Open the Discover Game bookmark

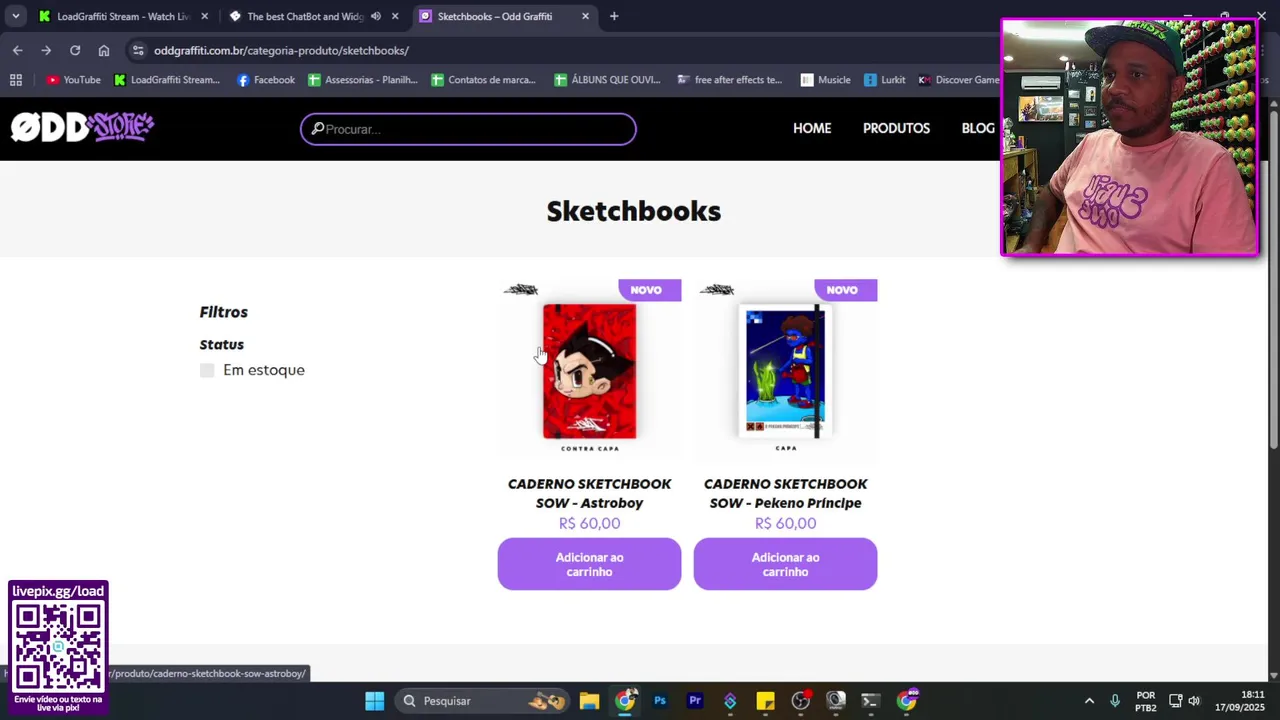click(958, 80)
